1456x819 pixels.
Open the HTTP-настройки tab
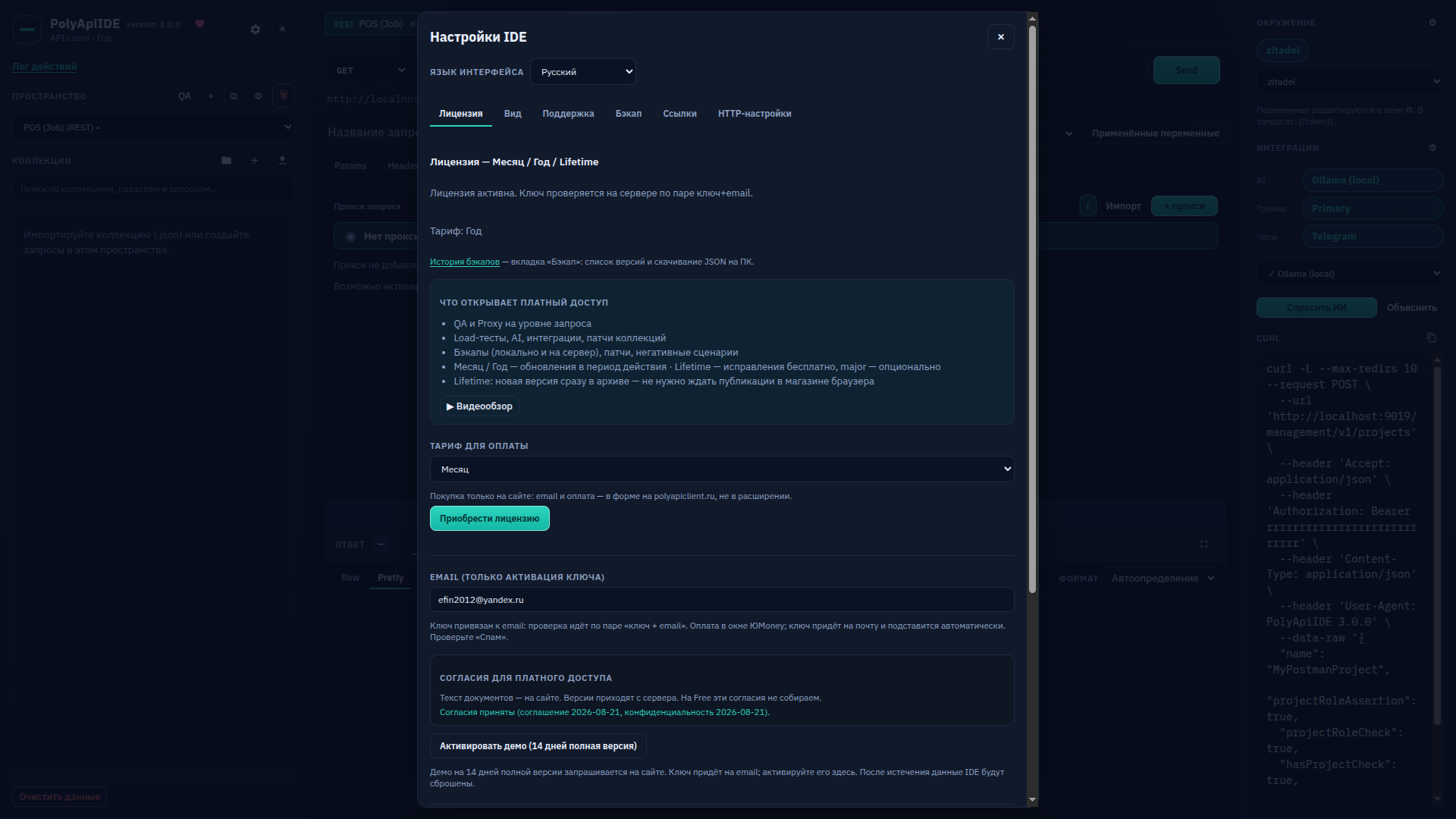pos(755,114)
